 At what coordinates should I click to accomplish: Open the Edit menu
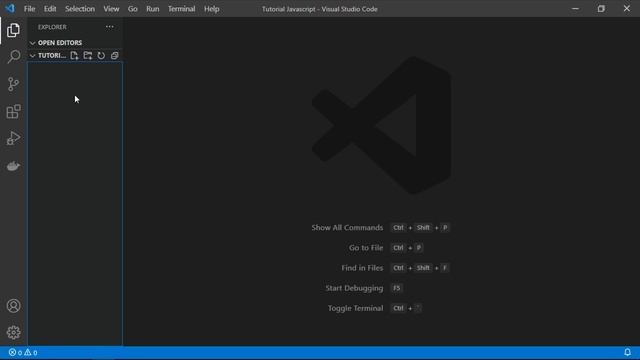coord(50,9)
